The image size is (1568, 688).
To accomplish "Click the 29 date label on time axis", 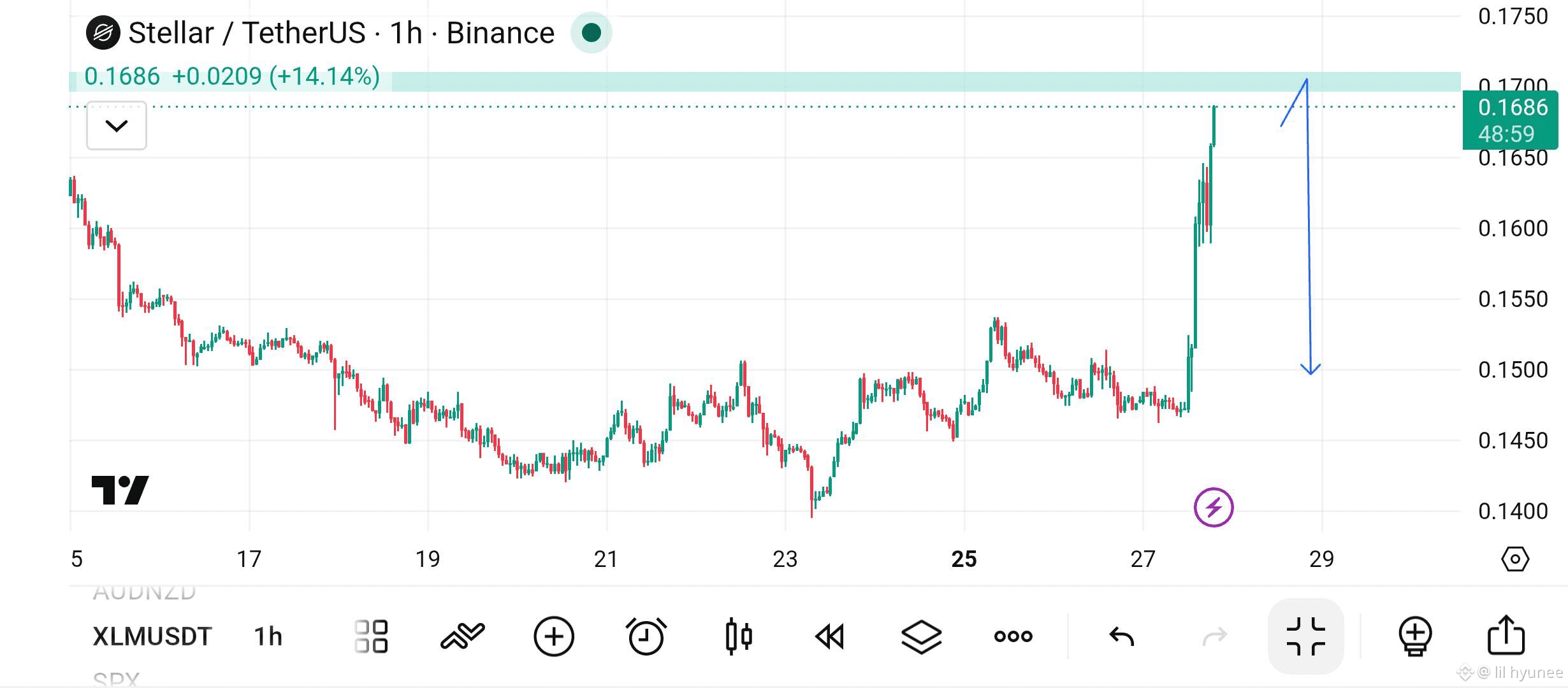I will [x=1322, y=559].
